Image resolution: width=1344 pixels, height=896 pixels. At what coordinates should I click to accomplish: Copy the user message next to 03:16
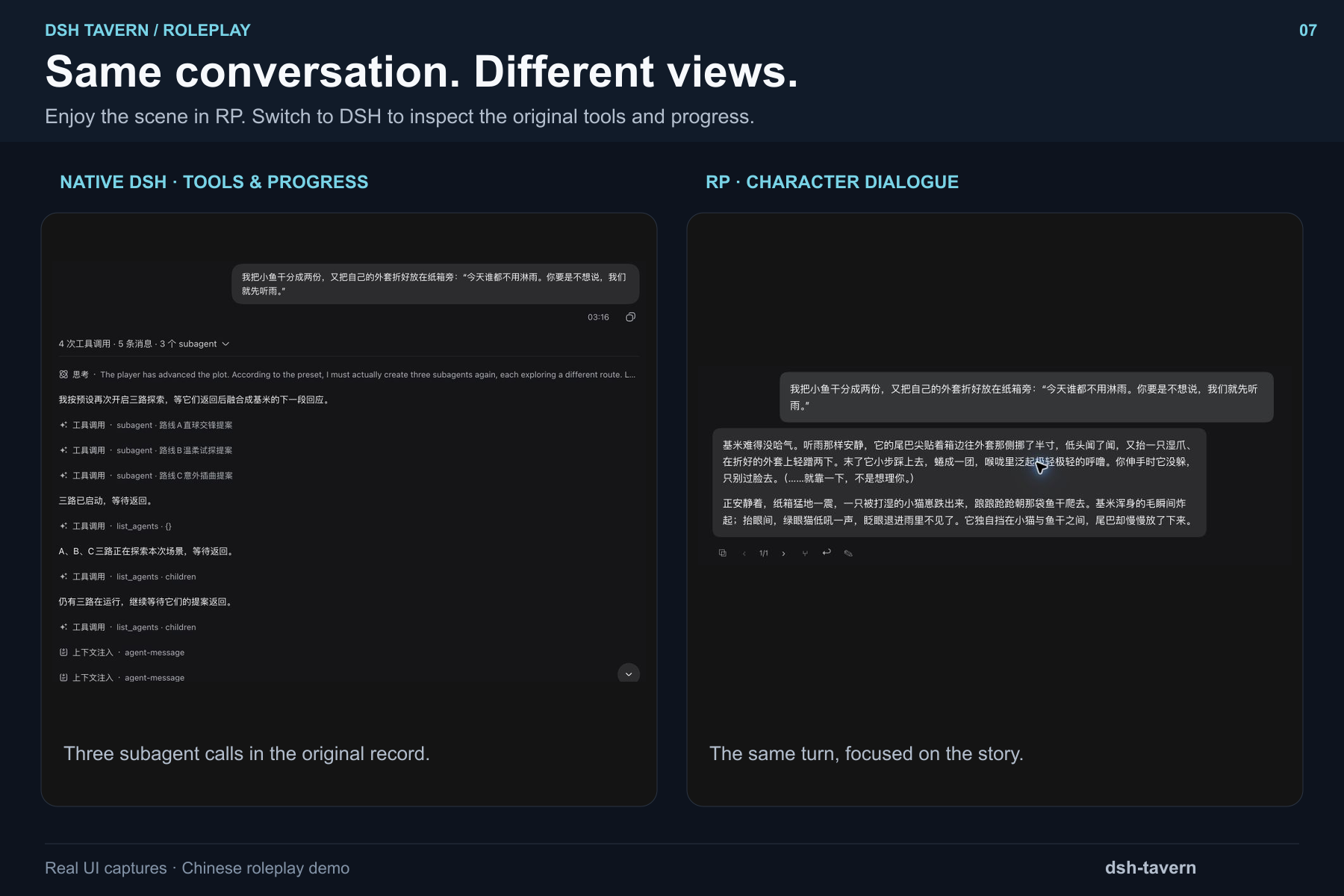coord(630,317)
